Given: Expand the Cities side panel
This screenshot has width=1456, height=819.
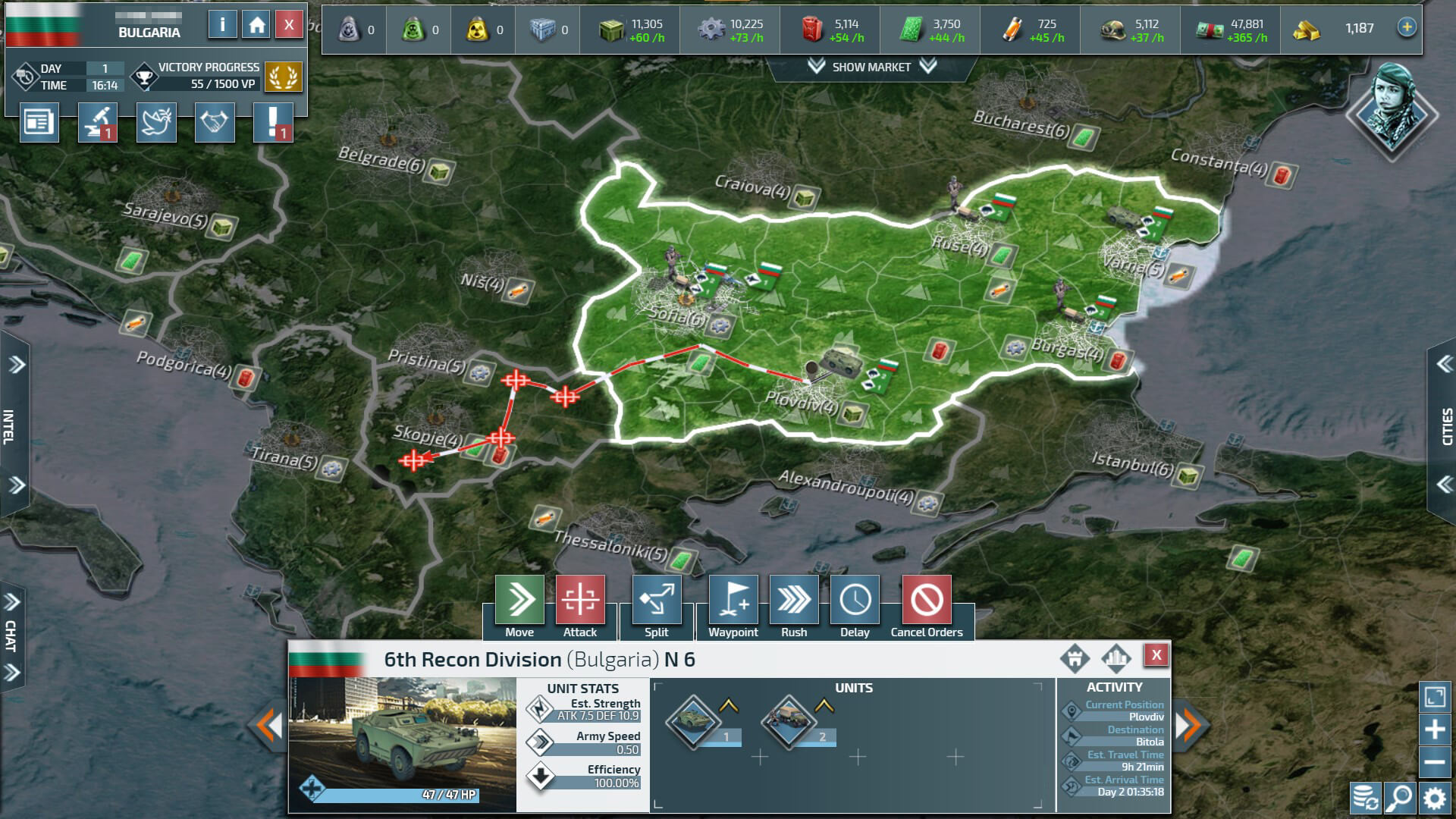Looking at the screenshot, I should click(x=1445, y=425).
